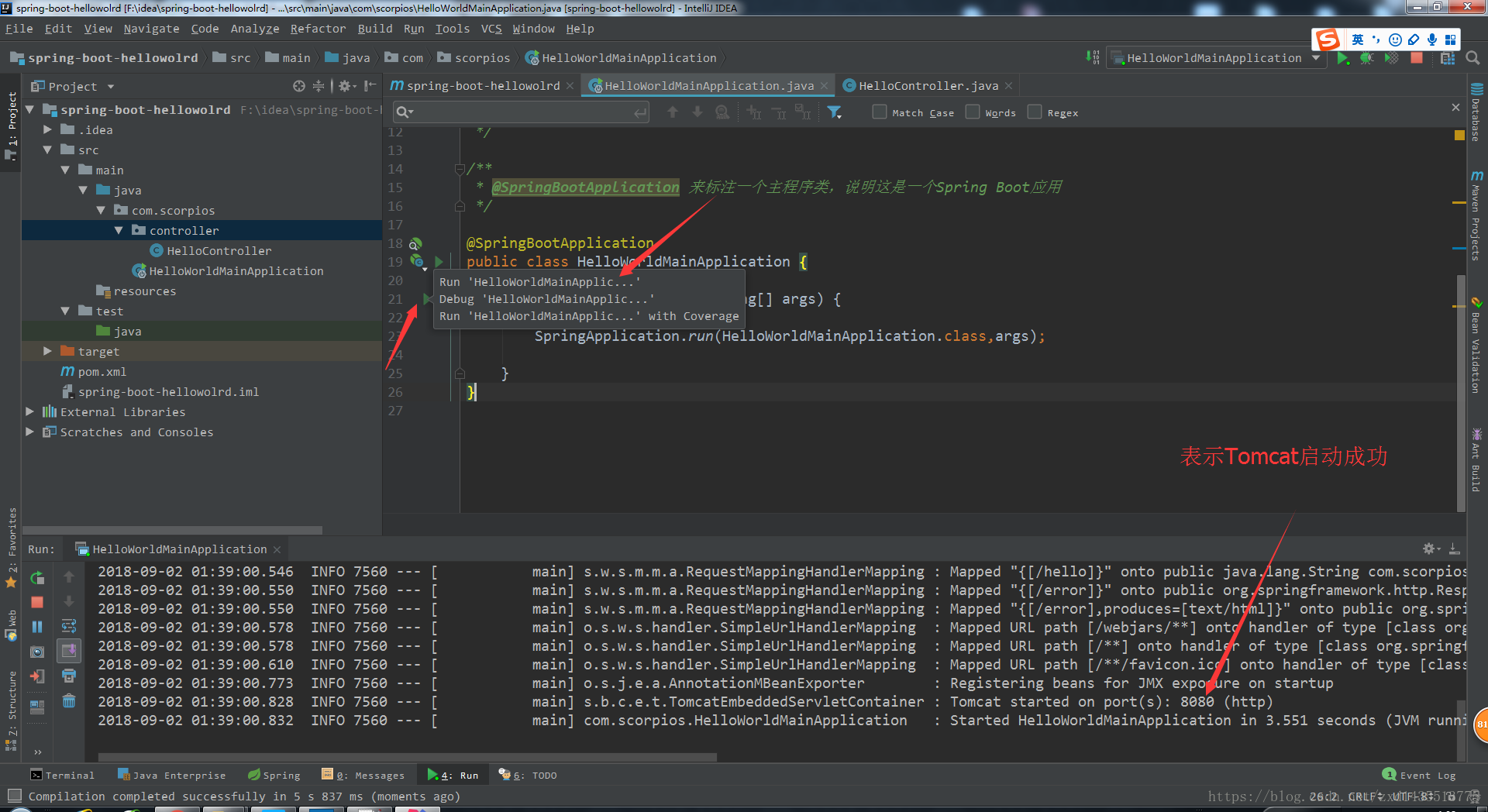Open the Database tool window icon

[1476, 89]
